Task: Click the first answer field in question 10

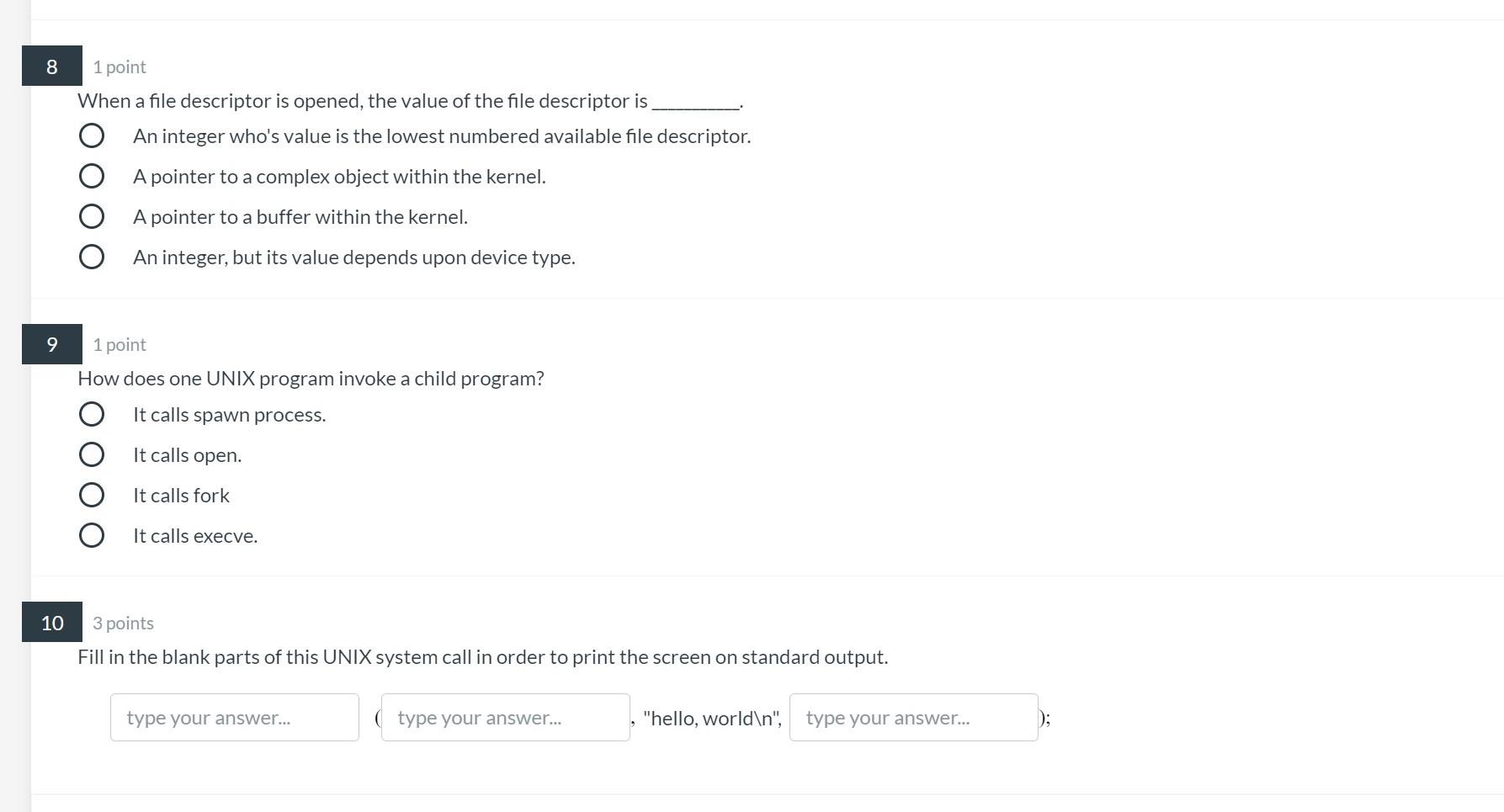Action: pos(234,717)
